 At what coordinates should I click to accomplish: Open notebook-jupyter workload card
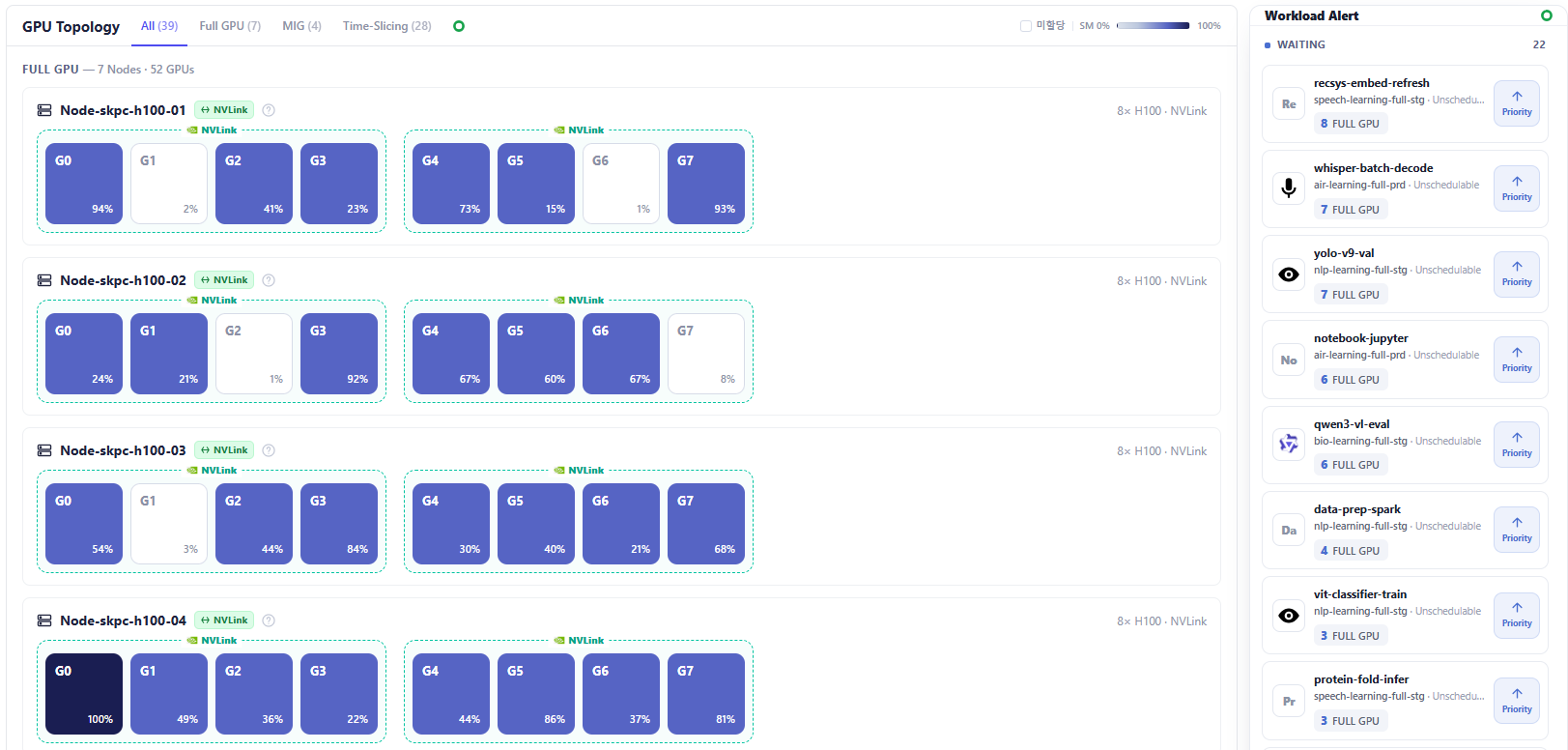tap(1405, 360)
